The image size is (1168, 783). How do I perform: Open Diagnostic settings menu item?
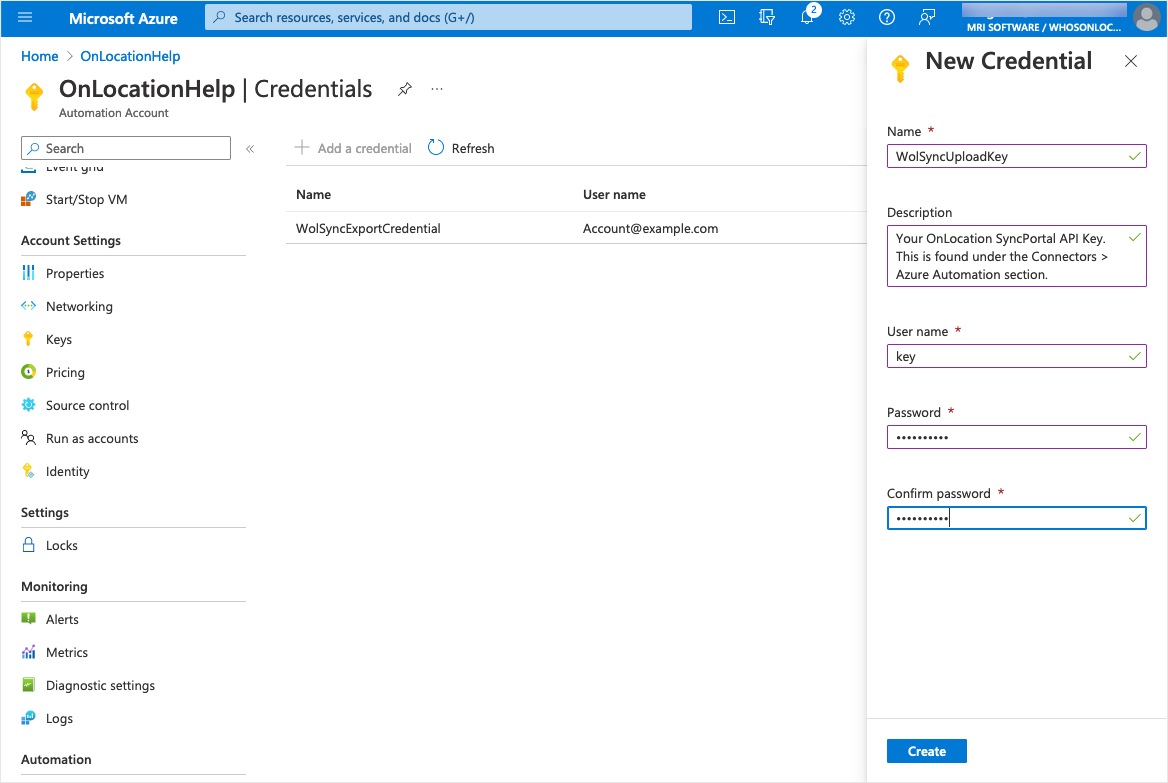point(100,685)
